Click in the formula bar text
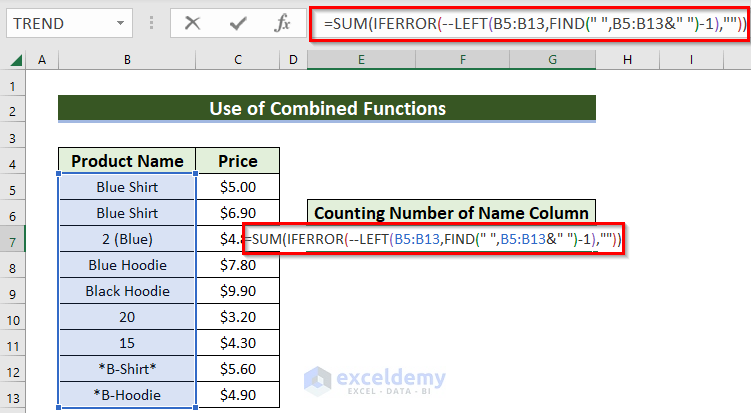This screenshot has height=413, width=751. click(x=534, y=23)
